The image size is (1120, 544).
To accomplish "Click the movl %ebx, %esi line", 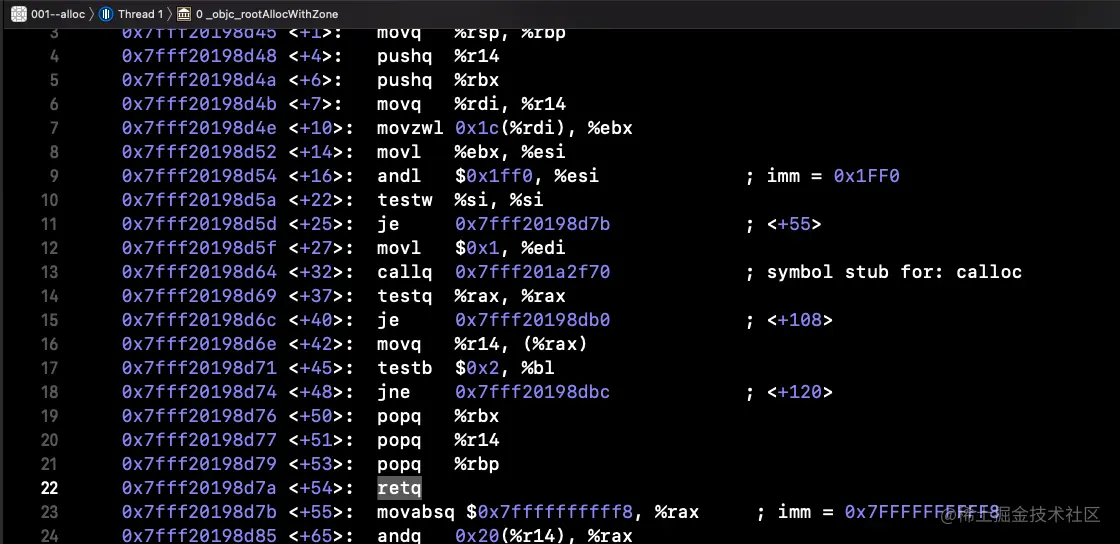I will point(471,152).
